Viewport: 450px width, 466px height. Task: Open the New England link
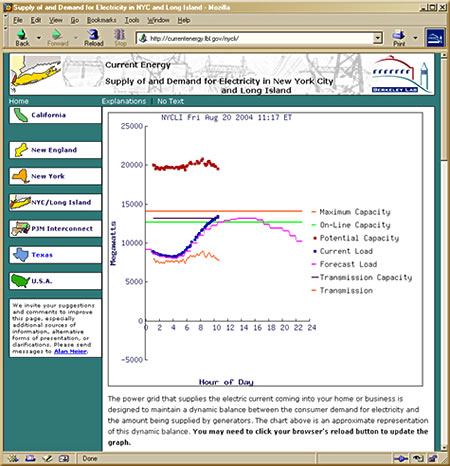[x=54, y=150]
